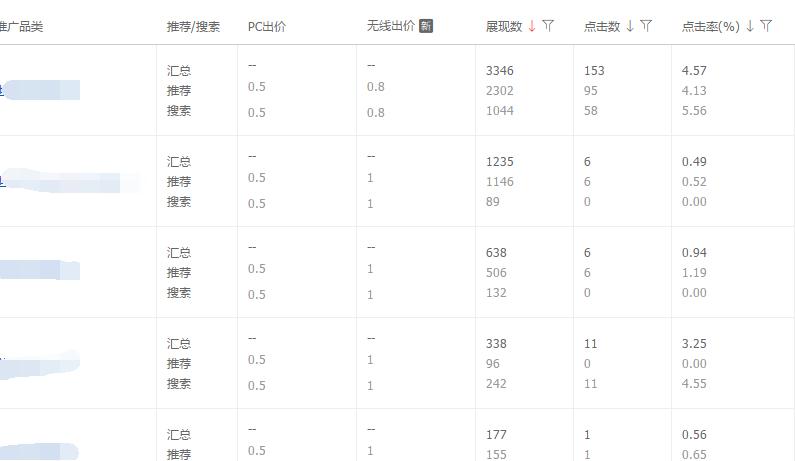Image resolution: width=795 pixels, height=461 pixels.
Task: Select the 153 clicks cell
Action: pyautogui.click(x=594, y=70)
